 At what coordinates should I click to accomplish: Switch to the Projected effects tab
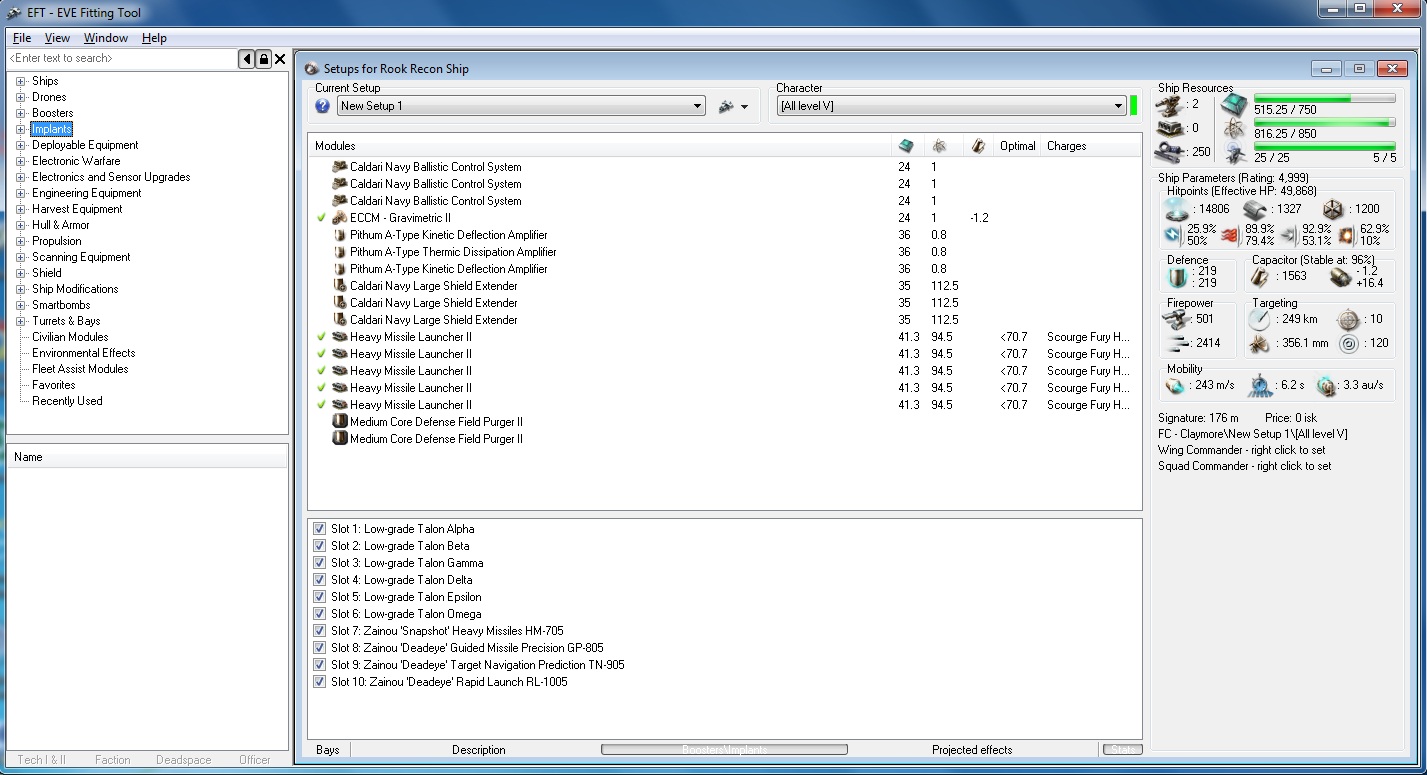(x=972, y=750)
